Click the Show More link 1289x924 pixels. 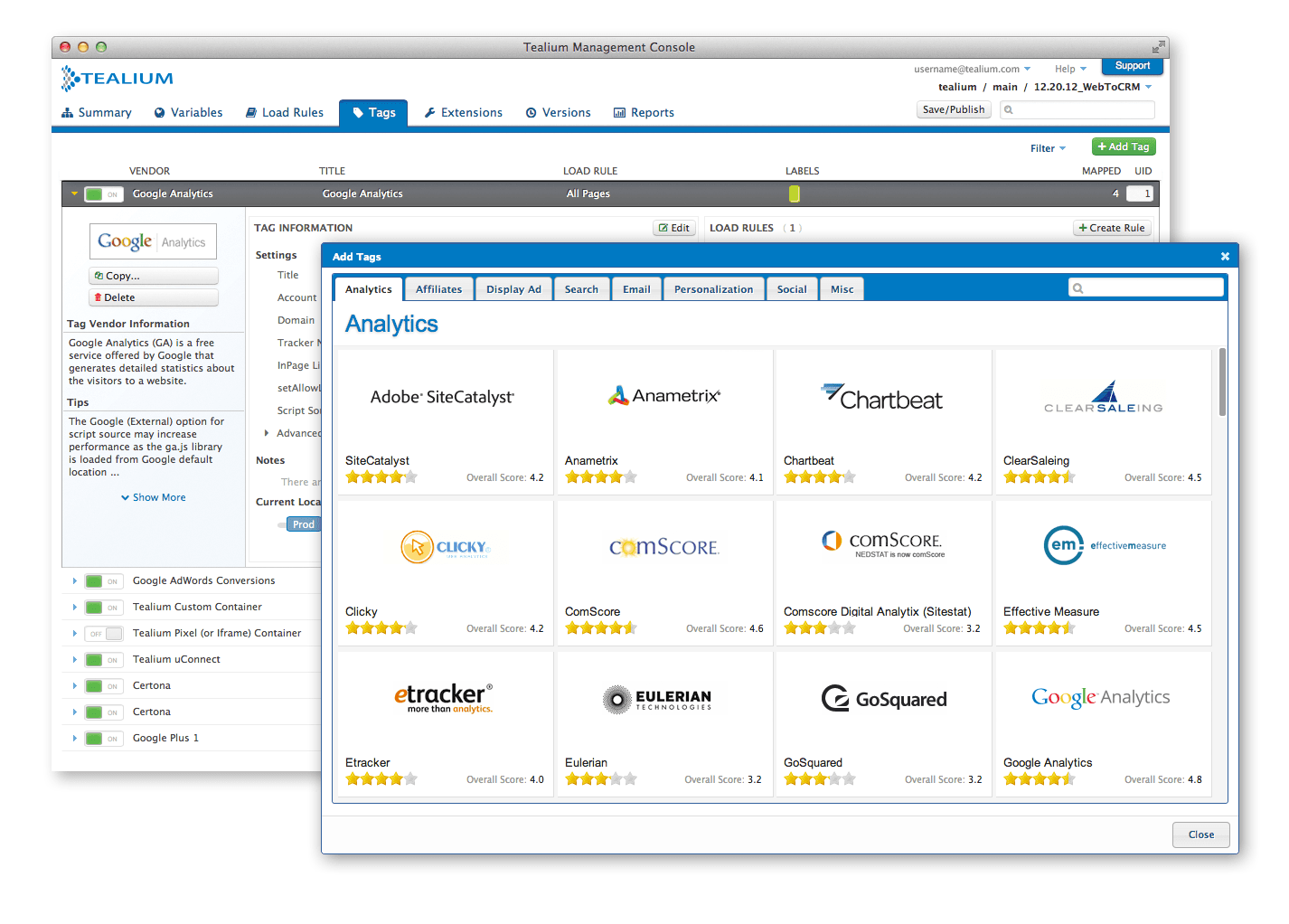click(x=154, y=497)
